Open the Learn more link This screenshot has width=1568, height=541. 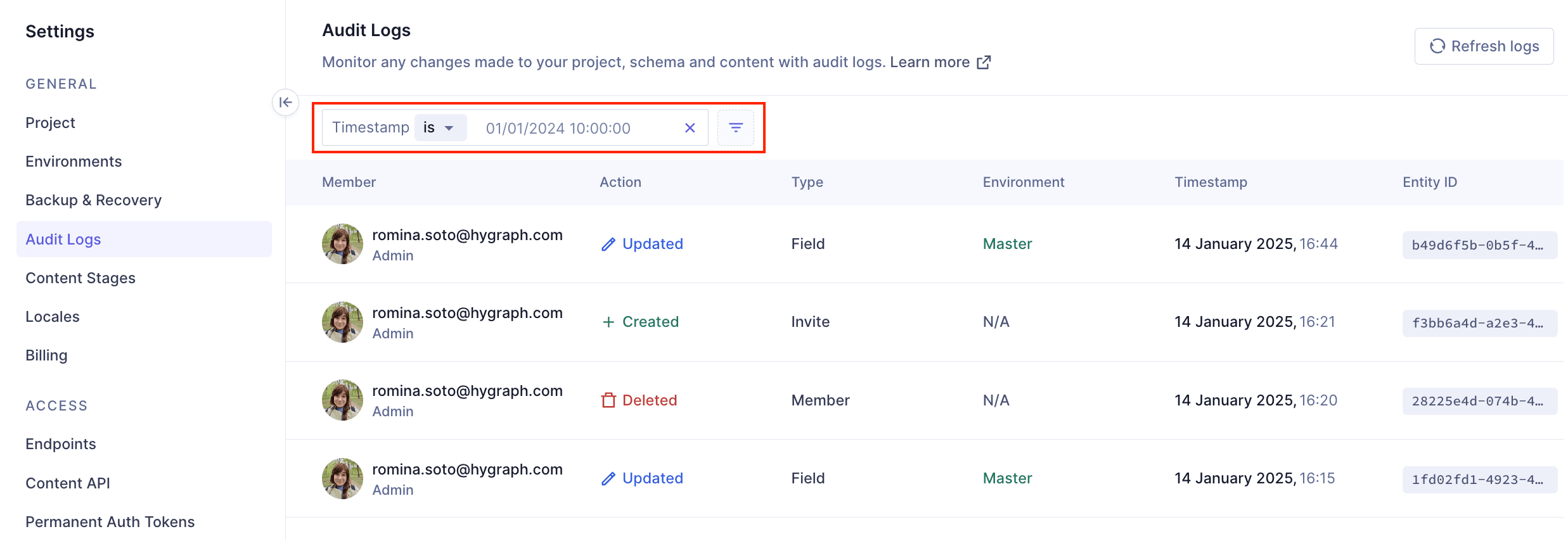(929, 62)
